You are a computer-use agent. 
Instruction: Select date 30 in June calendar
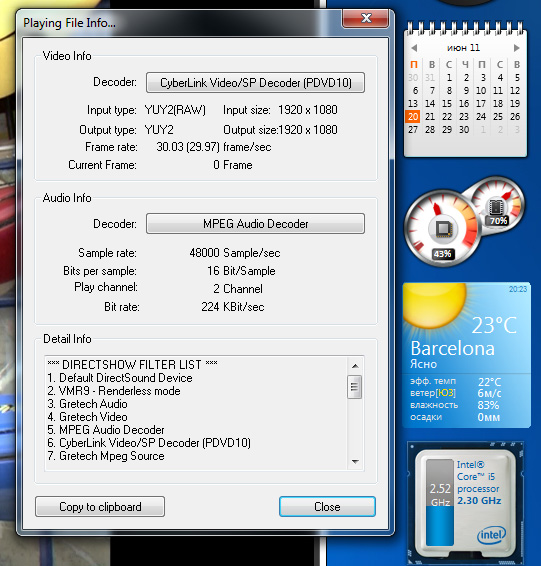tap(464, 130)
